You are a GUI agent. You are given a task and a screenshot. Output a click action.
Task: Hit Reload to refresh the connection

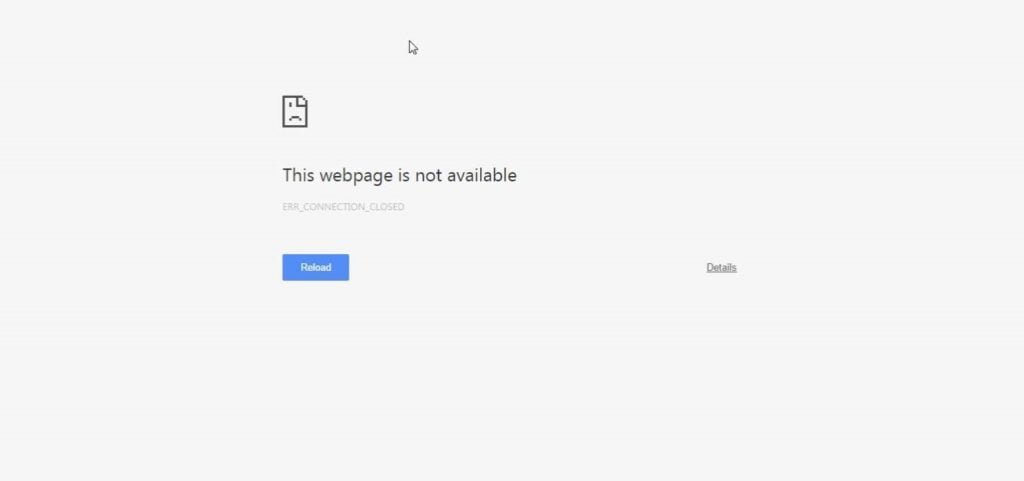click(315, 267)
